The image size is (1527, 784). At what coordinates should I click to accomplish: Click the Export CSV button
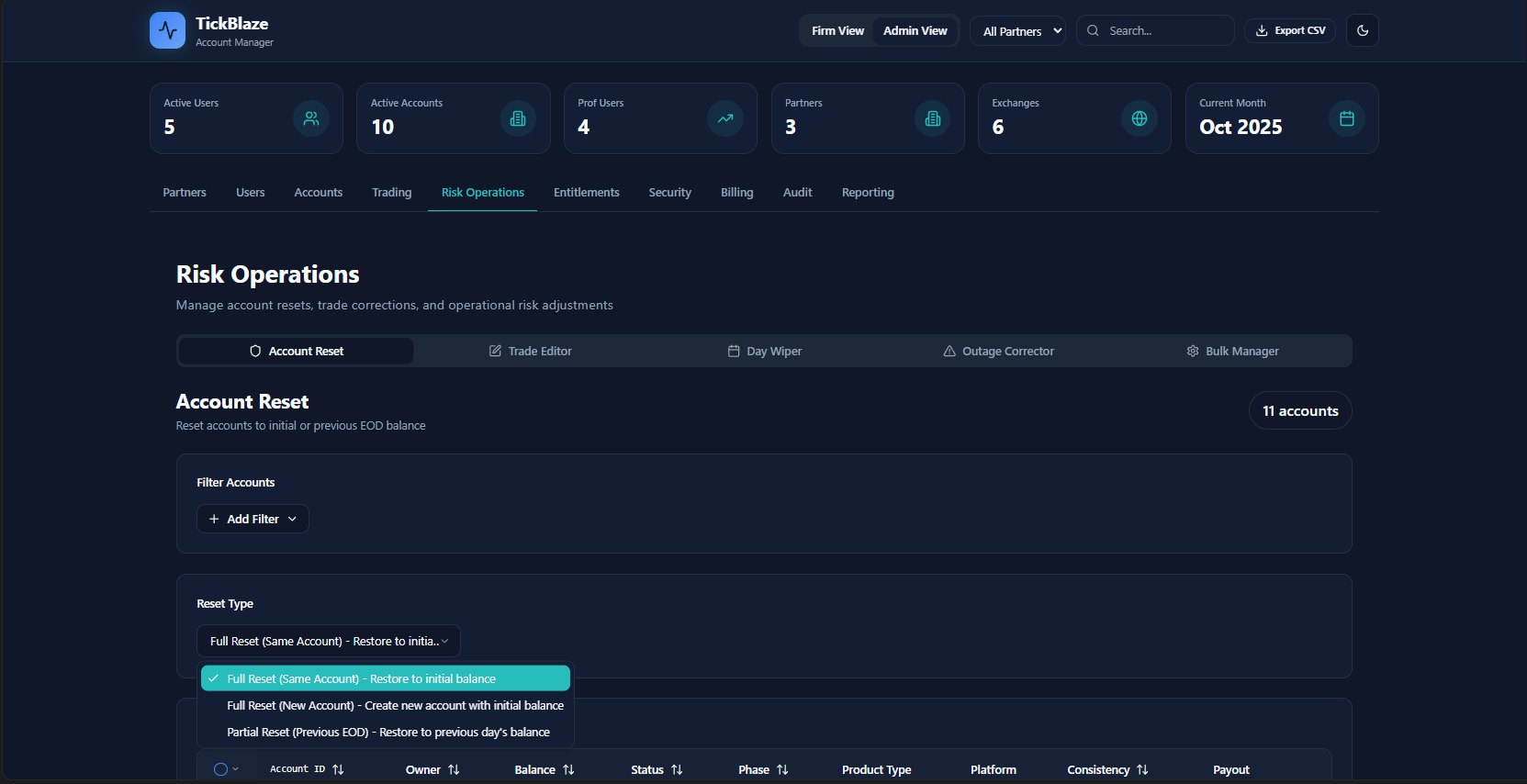tap(1290, 30)
